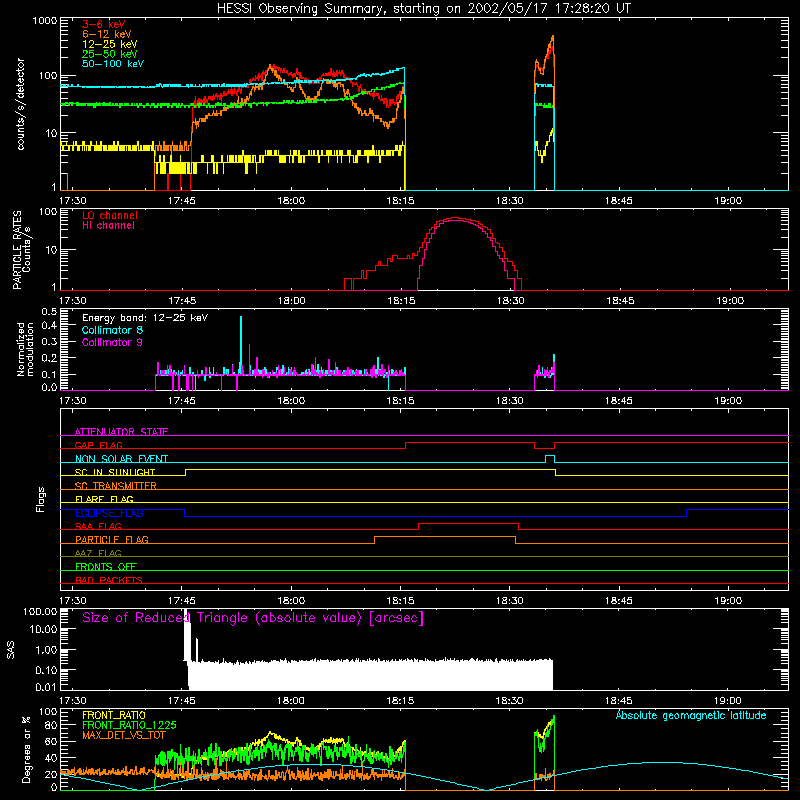Click the ECLIPSE_FLAG label

coord(109,513)
